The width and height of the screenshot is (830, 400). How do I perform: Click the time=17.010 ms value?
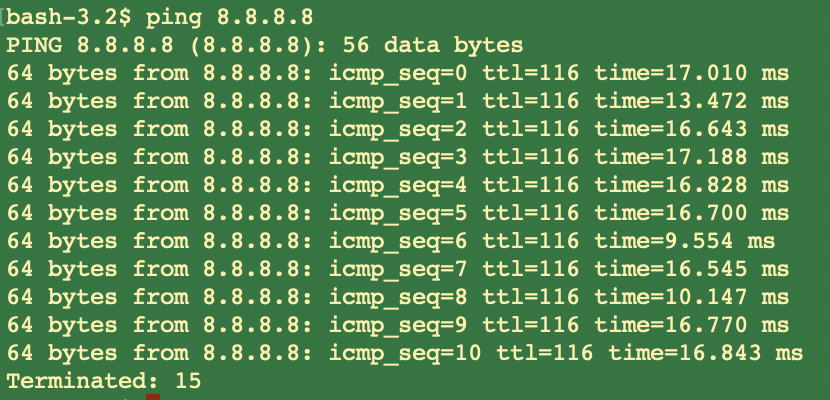(691, 73)
